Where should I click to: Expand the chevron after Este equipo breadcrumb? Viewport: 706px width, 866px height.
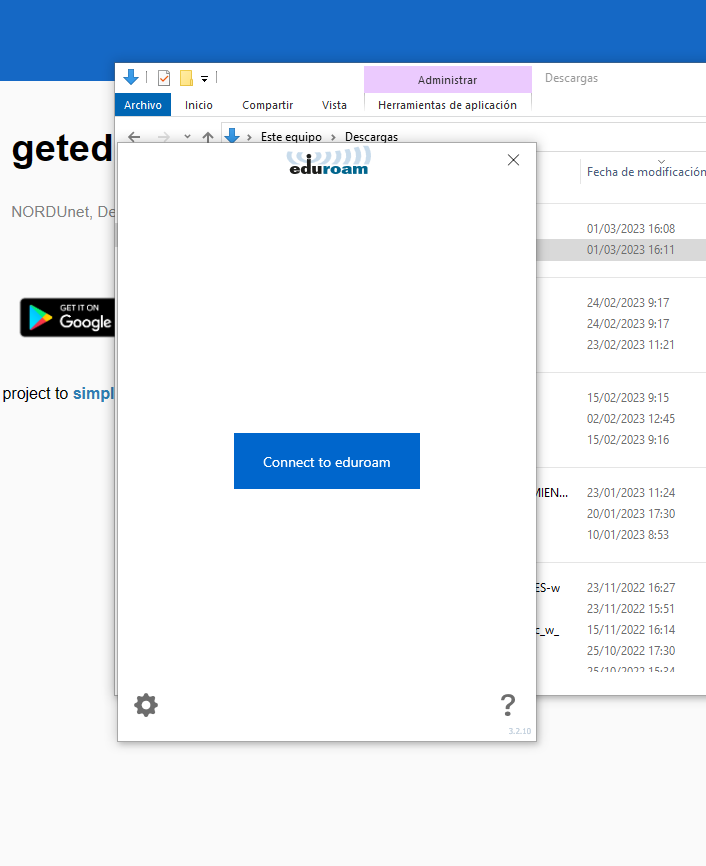coord(333,137)
